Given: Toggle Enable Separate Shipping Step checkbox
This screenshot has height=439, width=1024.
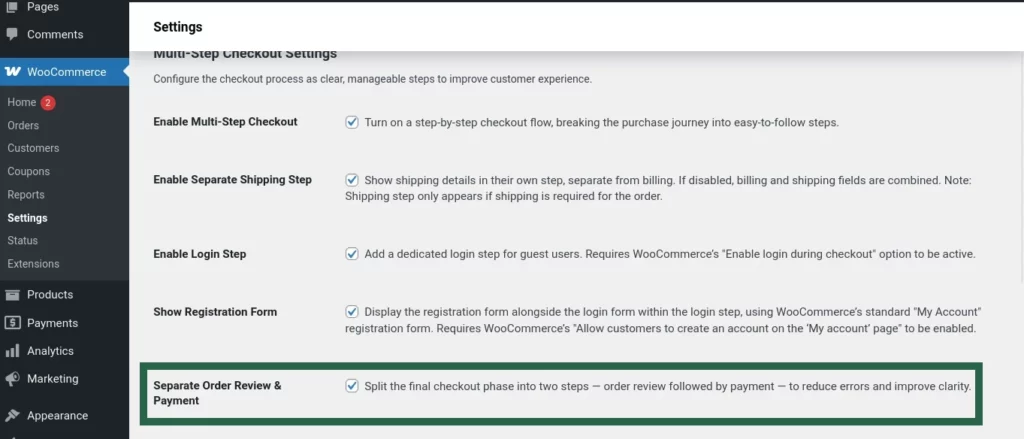Looking at the screenshot, I should [x=352, y=180].
